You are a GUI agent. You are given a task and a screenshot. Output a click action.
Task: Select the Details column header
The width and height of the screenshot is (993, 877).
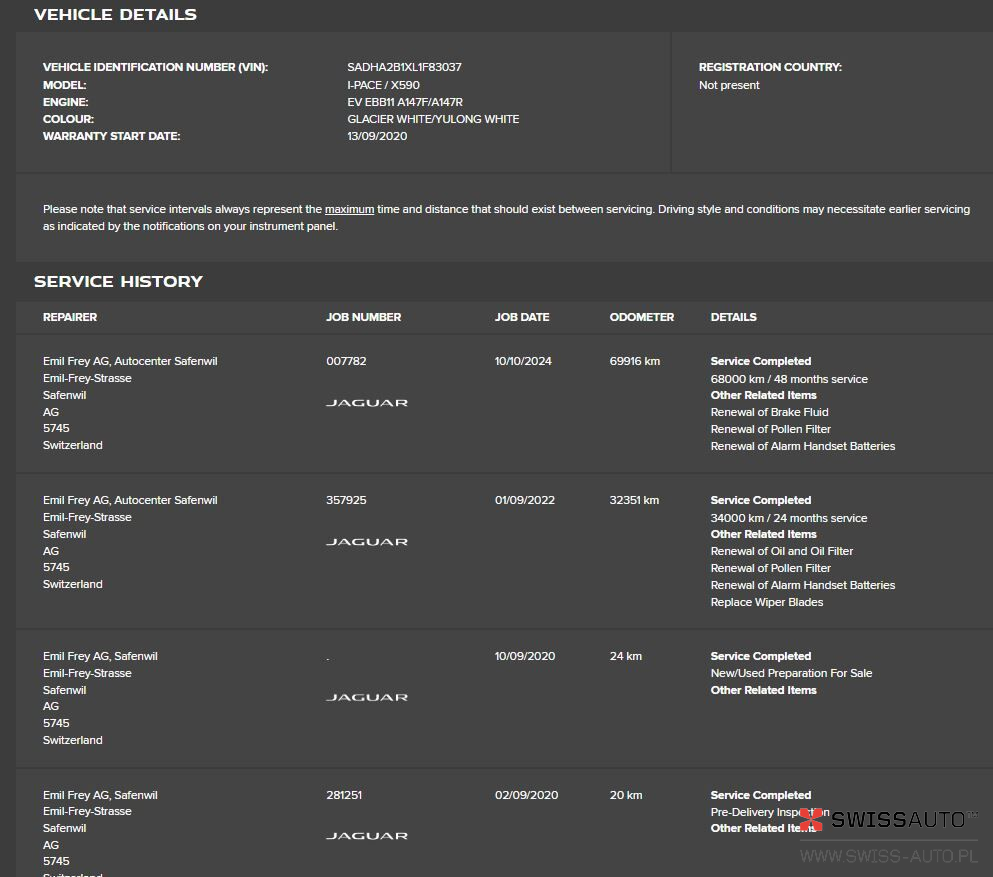click(x=733, y=317)
